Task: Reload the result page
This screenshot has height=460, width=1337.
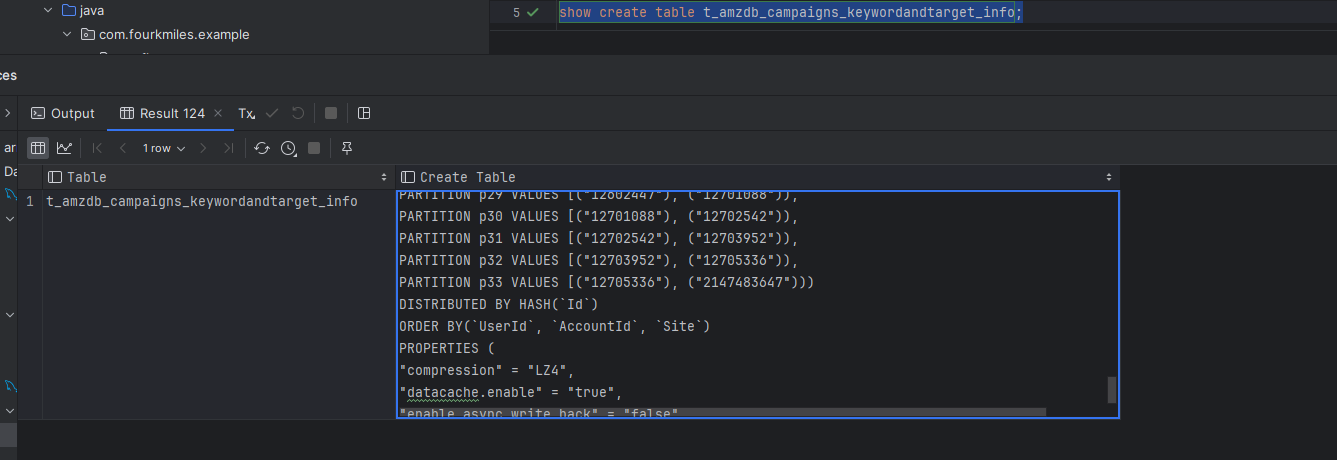Action: [x=262, y=148]
